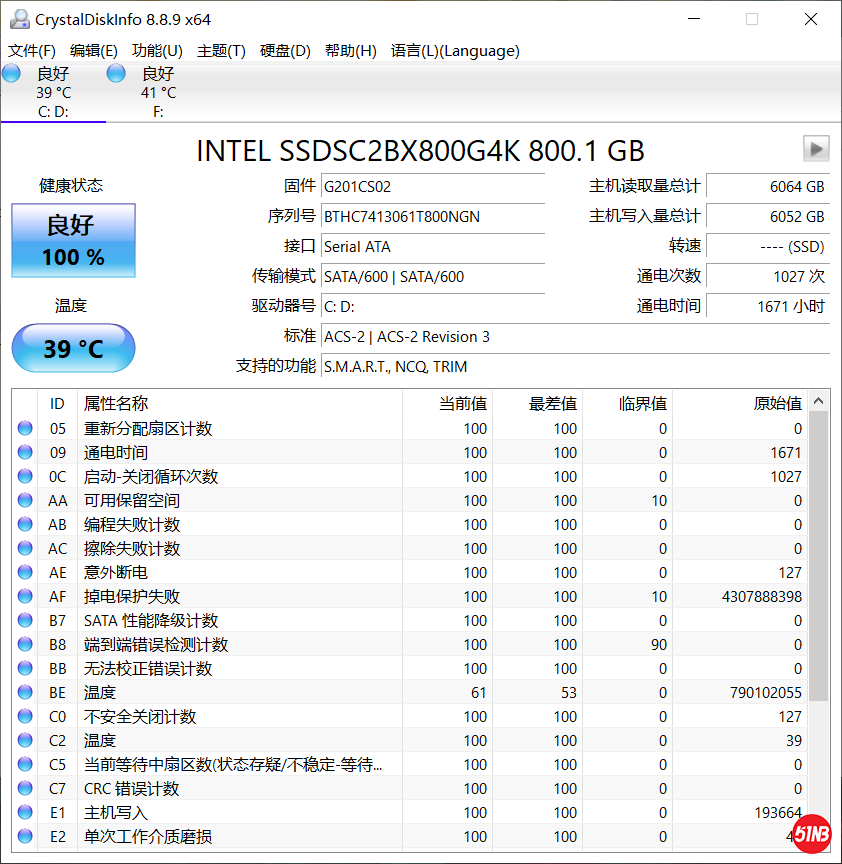Click status dot for 0C 启动-关闭循环次数

[25, 476]
